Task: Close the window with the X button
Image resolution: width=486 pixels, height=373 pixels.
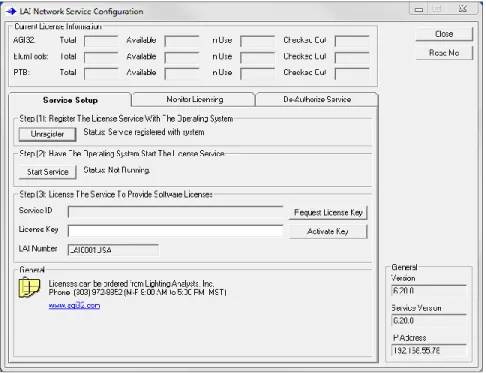Action: (x=463, y=9)
